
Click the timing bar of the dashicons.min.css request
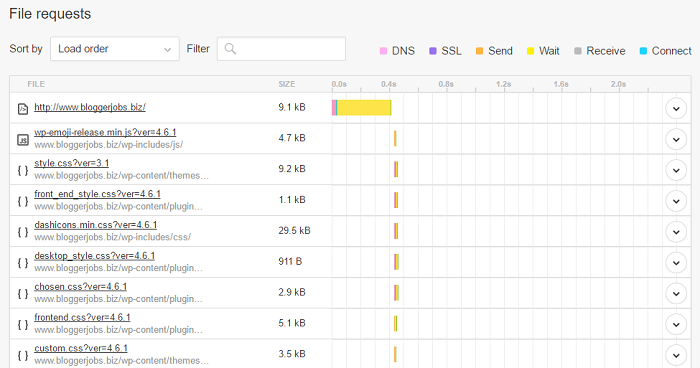point(396,231)
